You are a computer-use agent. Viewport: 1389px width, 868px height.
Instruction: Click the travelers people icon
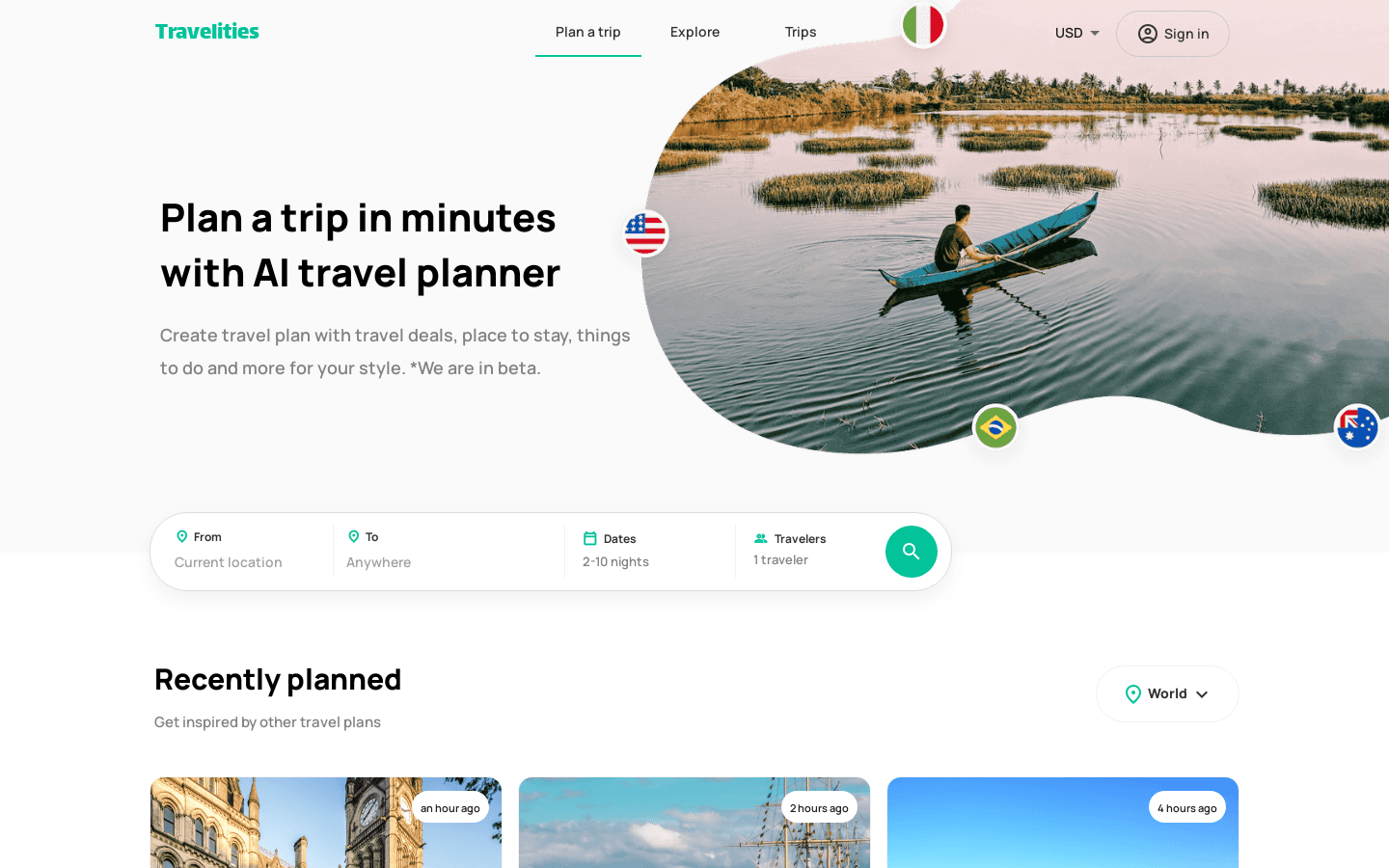[761, 538]
